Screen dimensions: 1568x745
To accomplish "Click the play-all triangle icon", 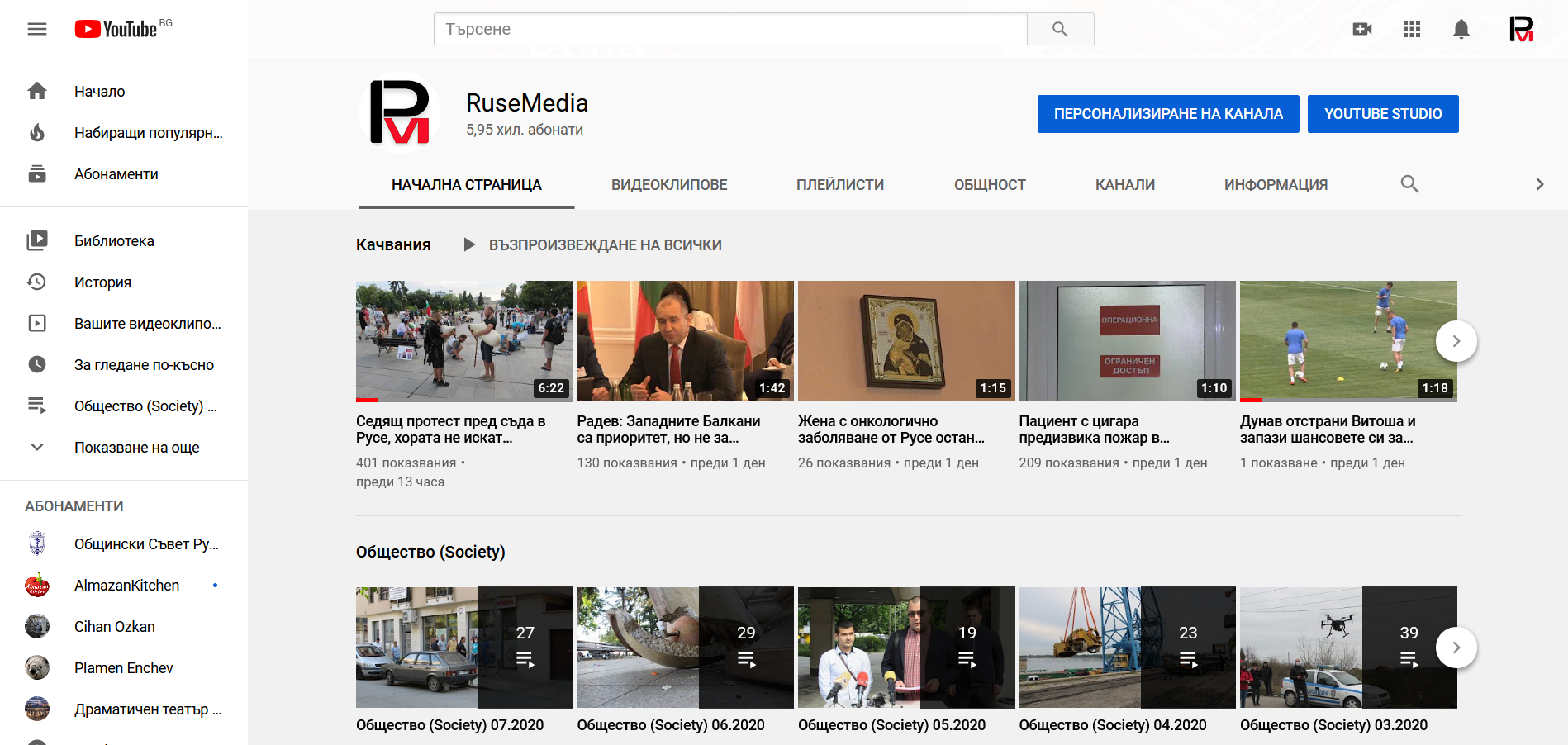I will [469, 244].
